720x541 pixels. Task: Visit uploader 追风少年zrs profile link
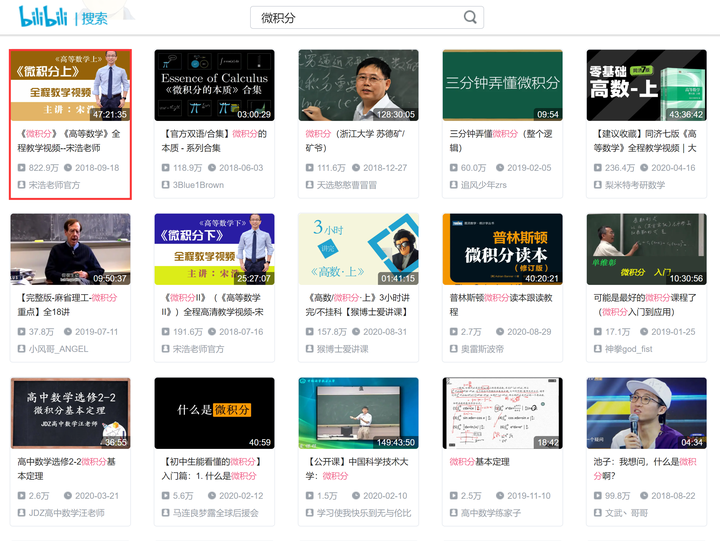click(484, 185)
